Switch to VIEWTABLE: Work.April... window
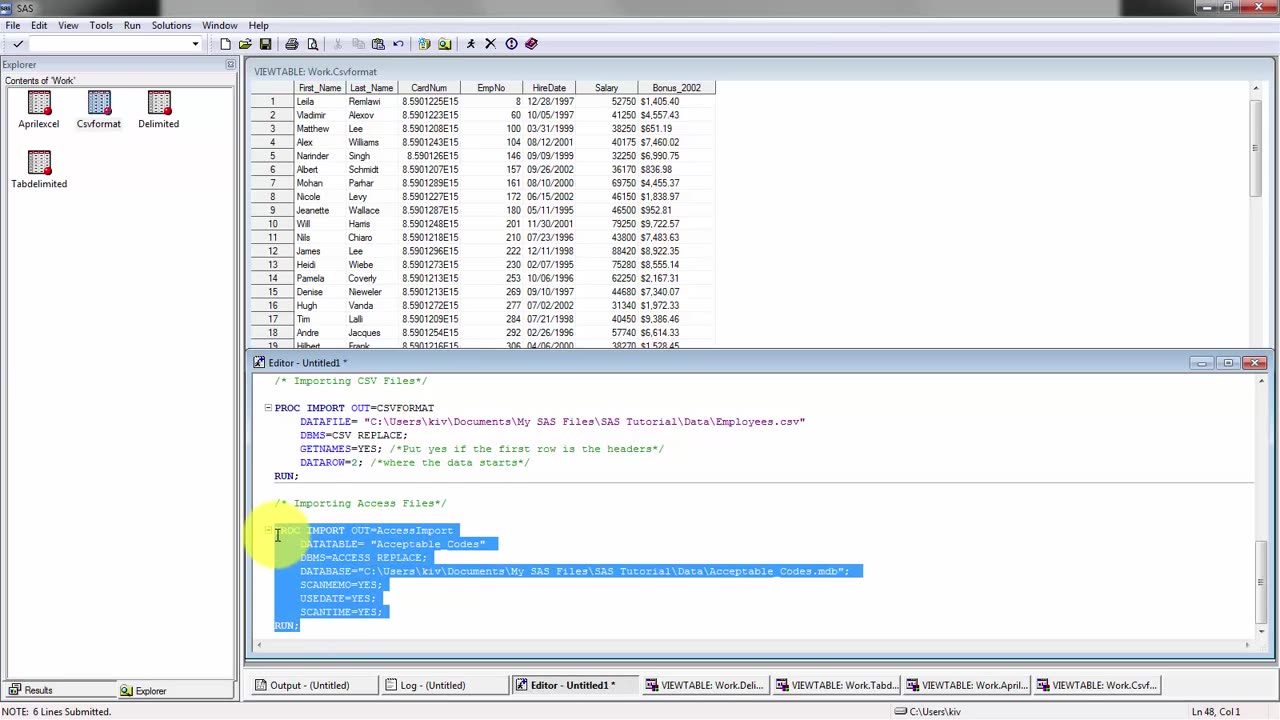This screenshot has width=1280, height=720. [966, 685]
